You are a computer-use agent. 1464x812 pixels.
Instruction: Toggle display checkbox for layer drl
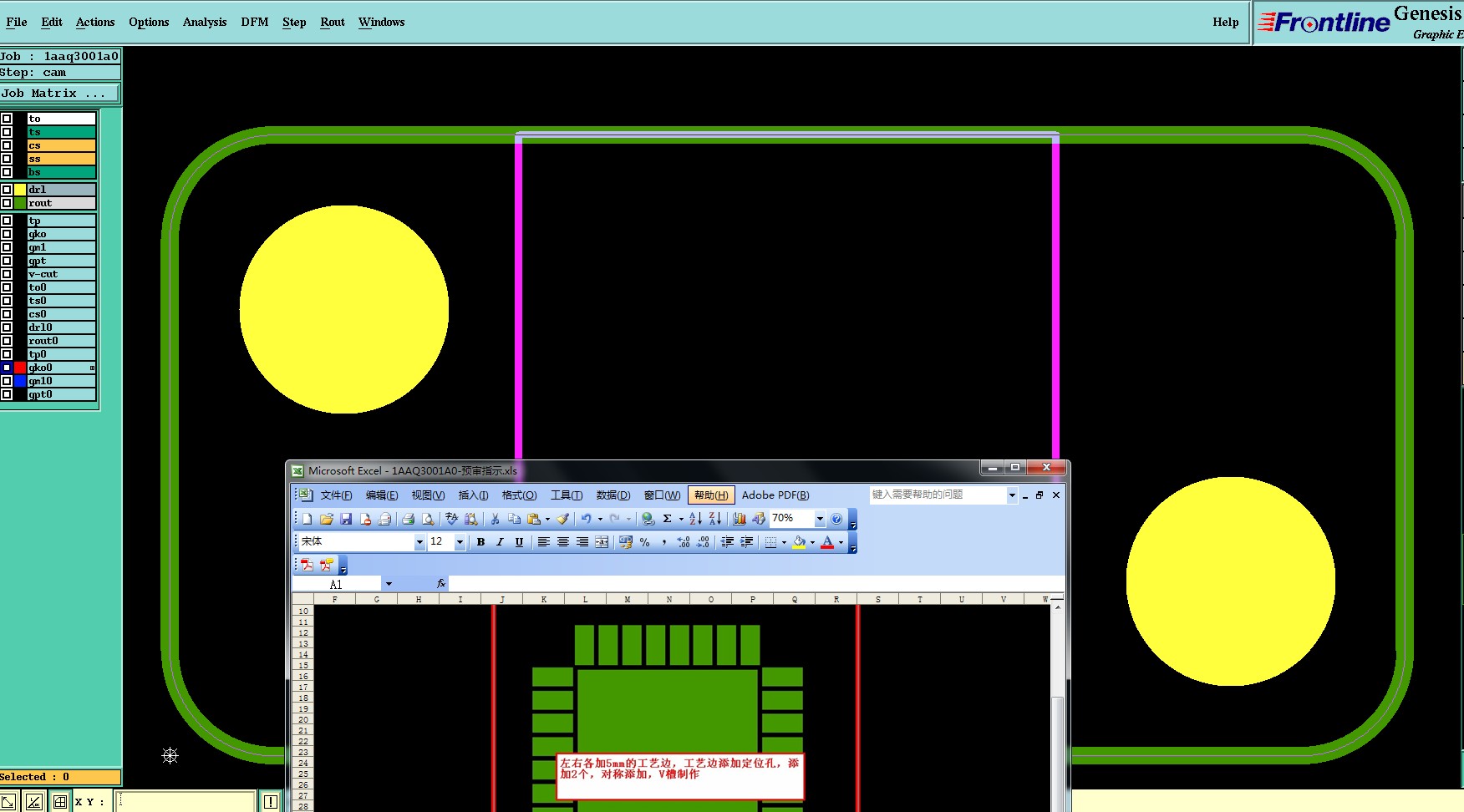click(7, 190)
